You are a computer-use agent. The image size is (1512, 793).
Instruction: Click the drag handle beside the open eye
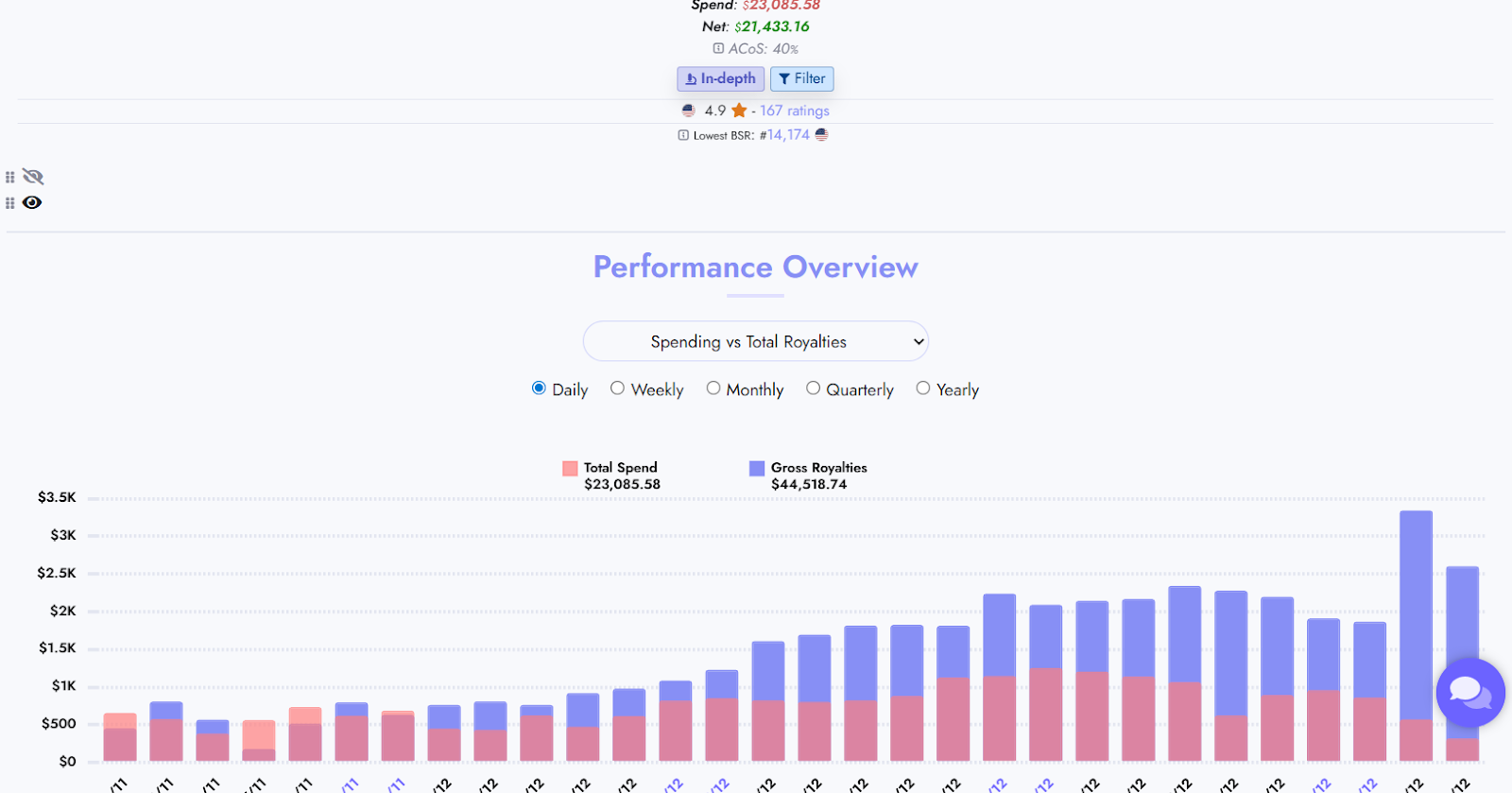[x=10, y=202]
